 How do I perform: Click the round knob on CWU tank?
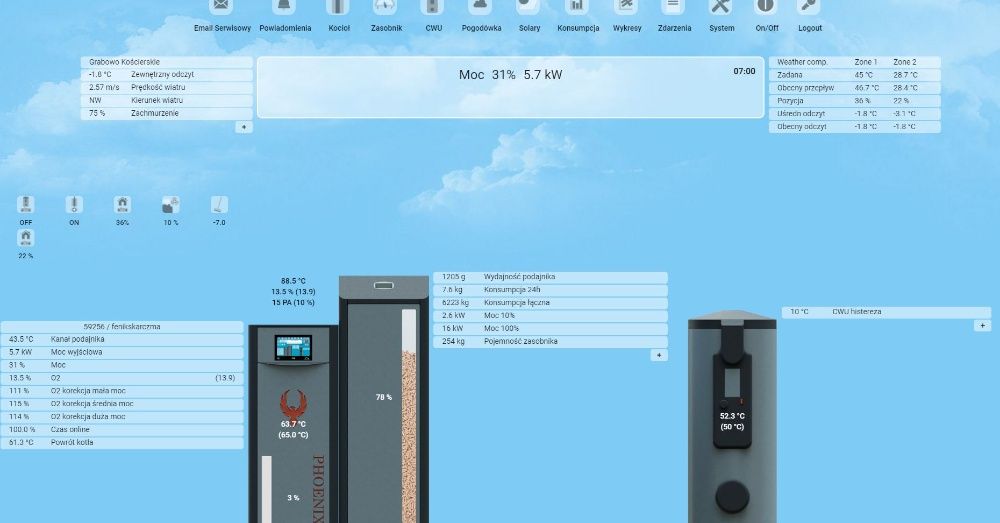point(732,497)
